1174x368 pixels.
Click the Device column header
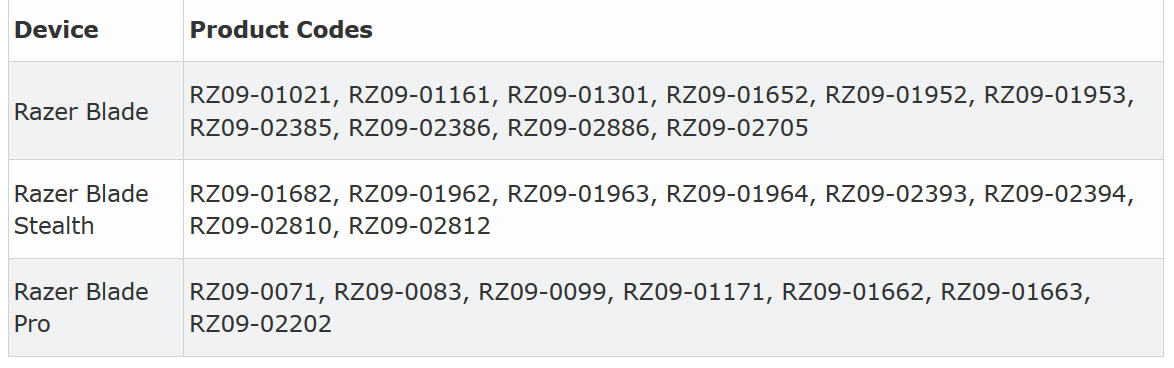(56, 30)
